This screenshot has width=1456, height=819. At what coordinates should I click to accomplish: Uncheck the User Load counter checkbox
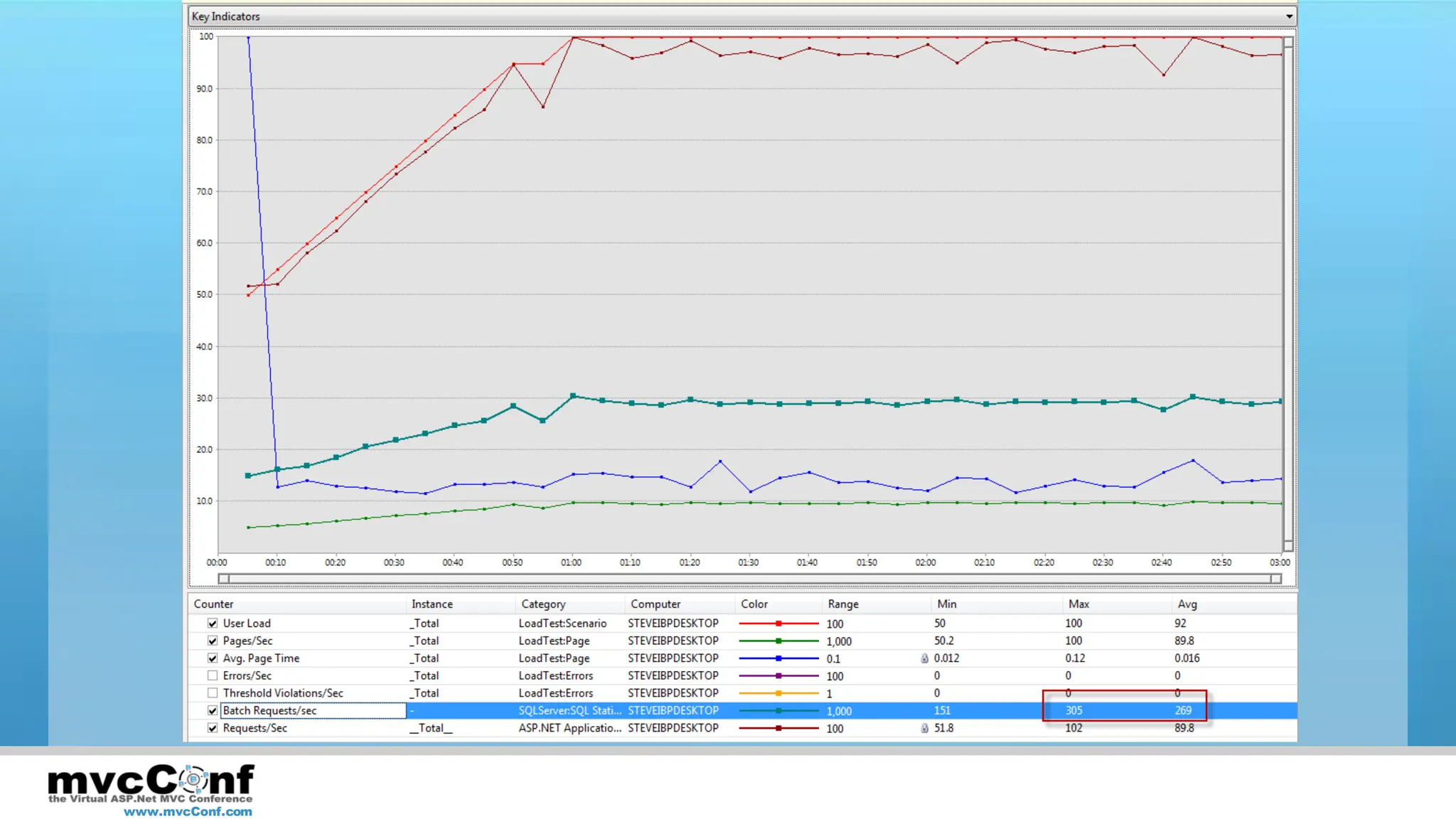[213, 623]
